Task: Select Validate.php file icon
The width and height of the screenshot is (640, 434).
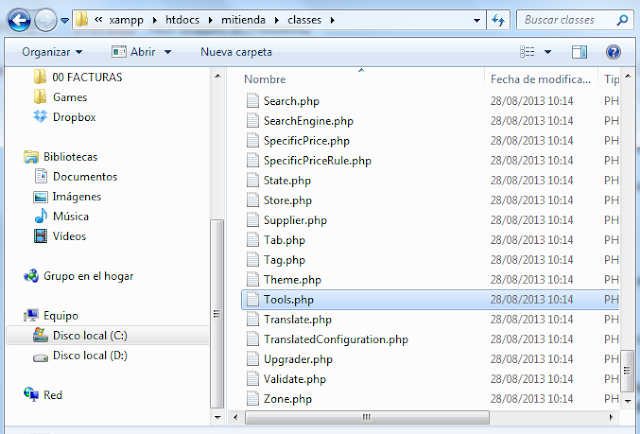Action: pyautogui.click(x=253, y=379)
